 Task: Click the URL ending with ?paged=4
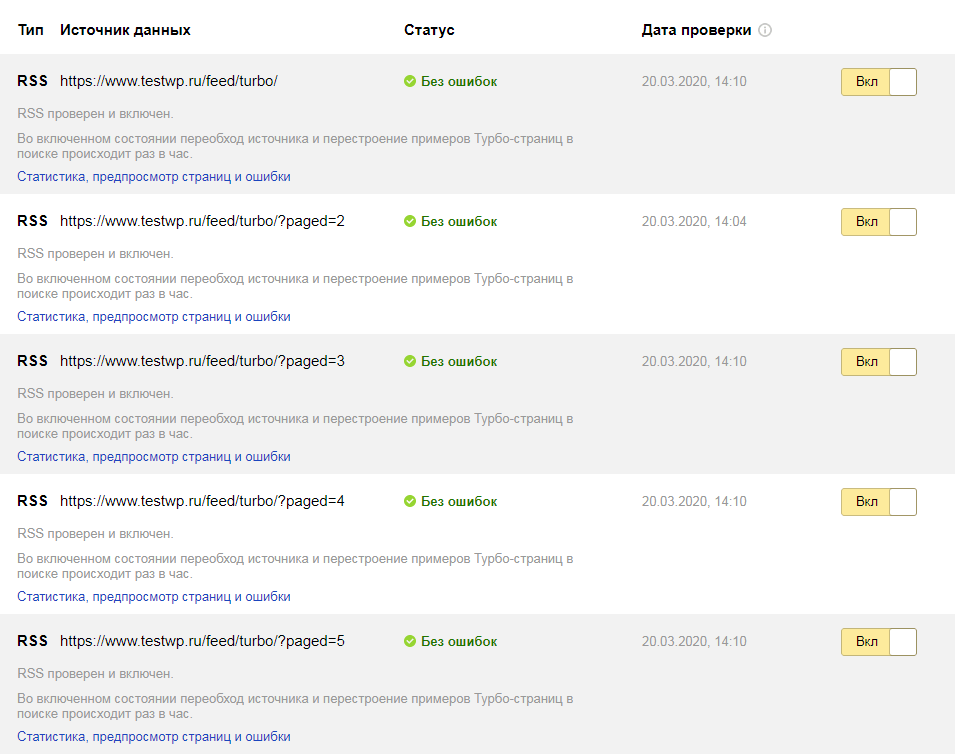pyautogui.click(x=202, y=501)
